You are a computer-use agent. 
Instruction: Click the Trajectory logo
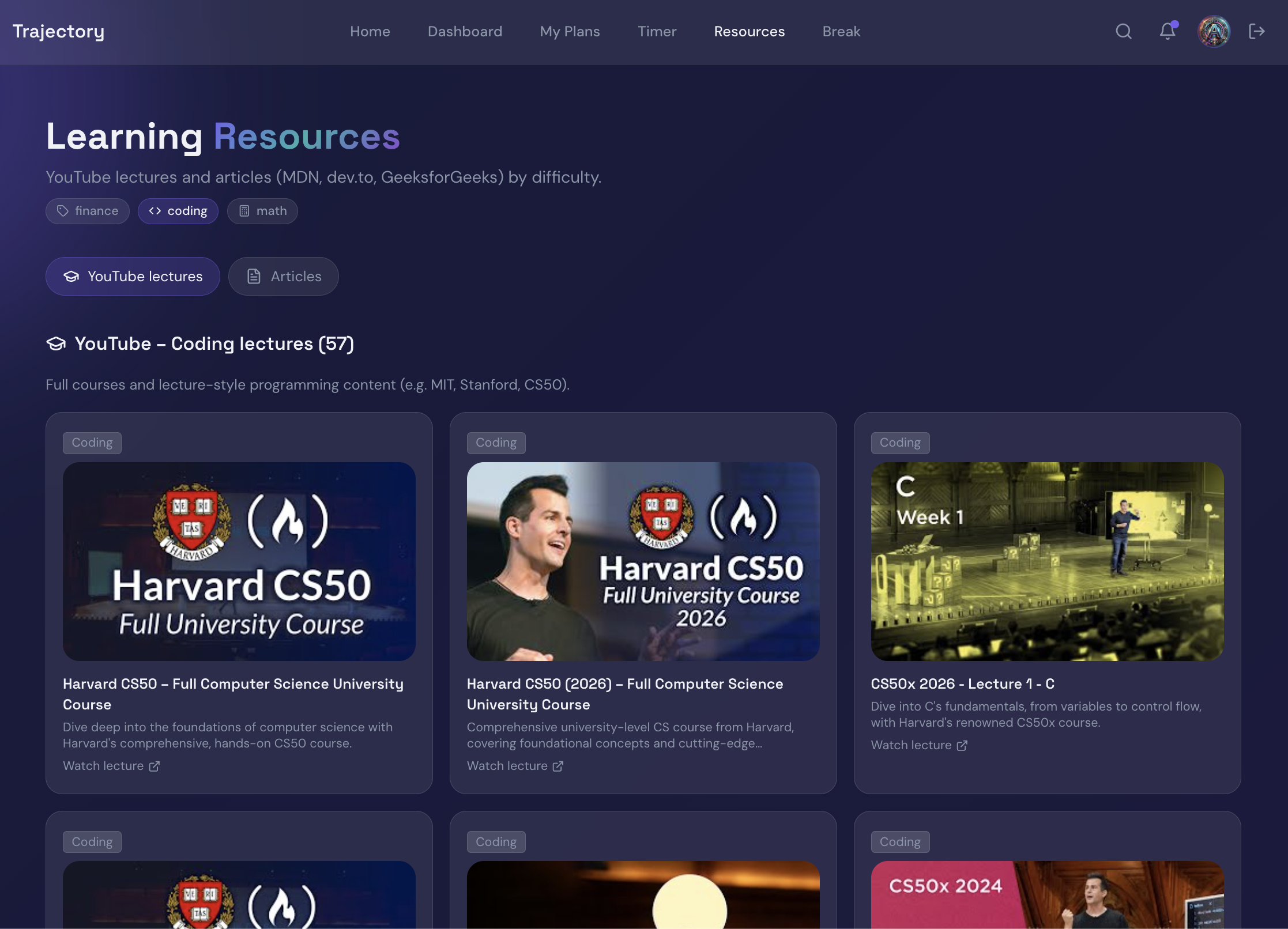[58, 31]
